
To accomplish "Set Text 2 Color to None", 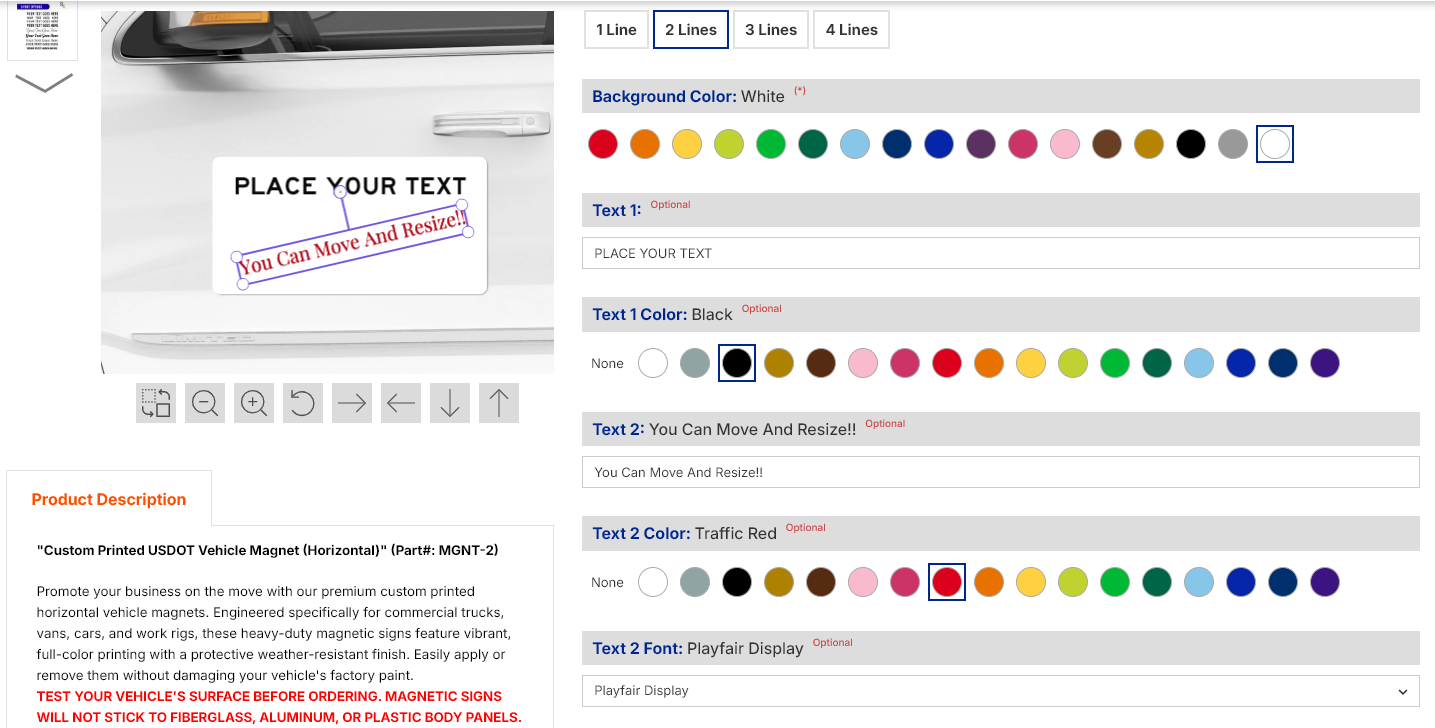I will [607, 582].
